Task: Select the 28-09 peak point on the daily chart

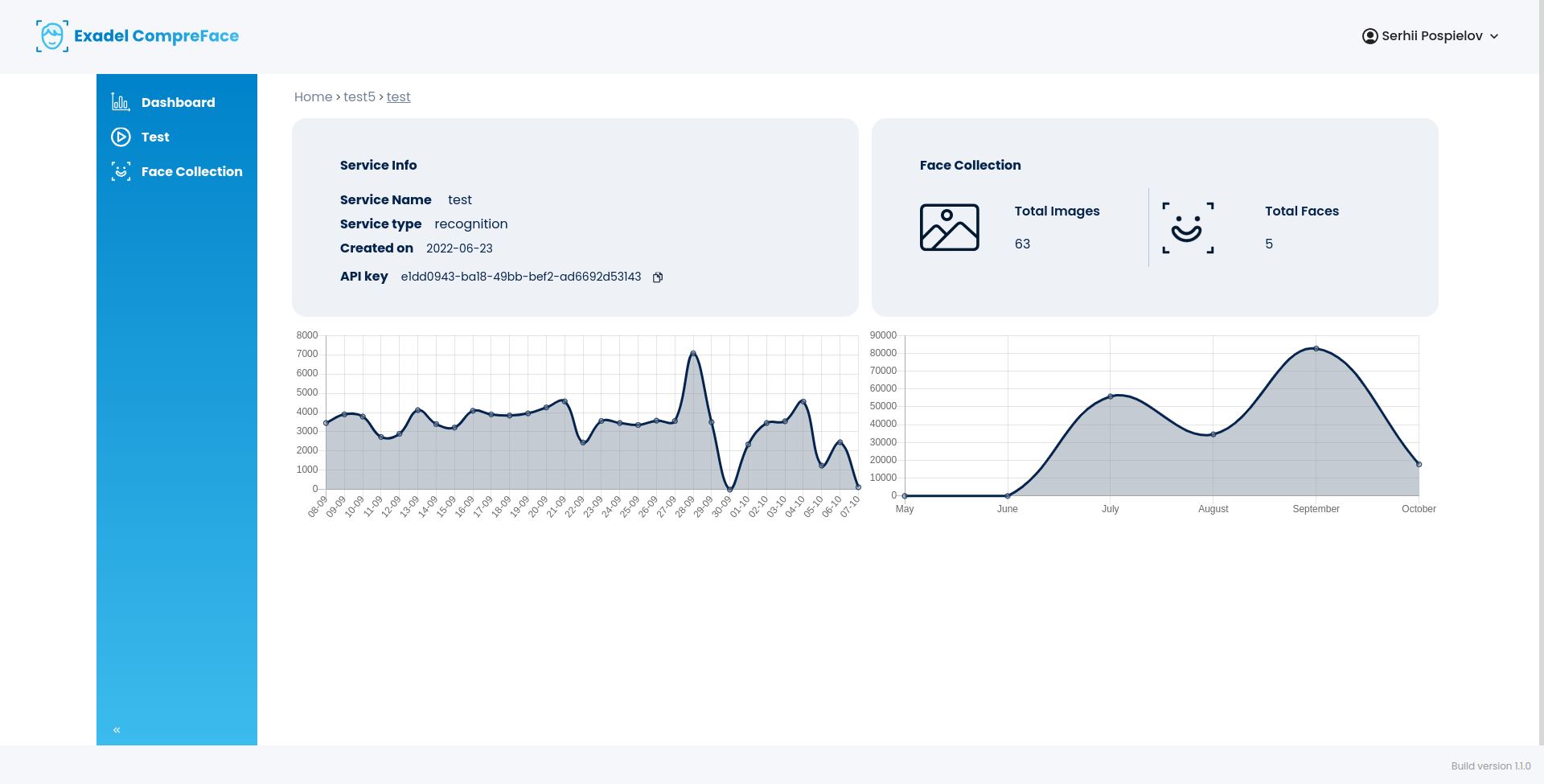Action: pyautogui.click(x=693, y=351)
